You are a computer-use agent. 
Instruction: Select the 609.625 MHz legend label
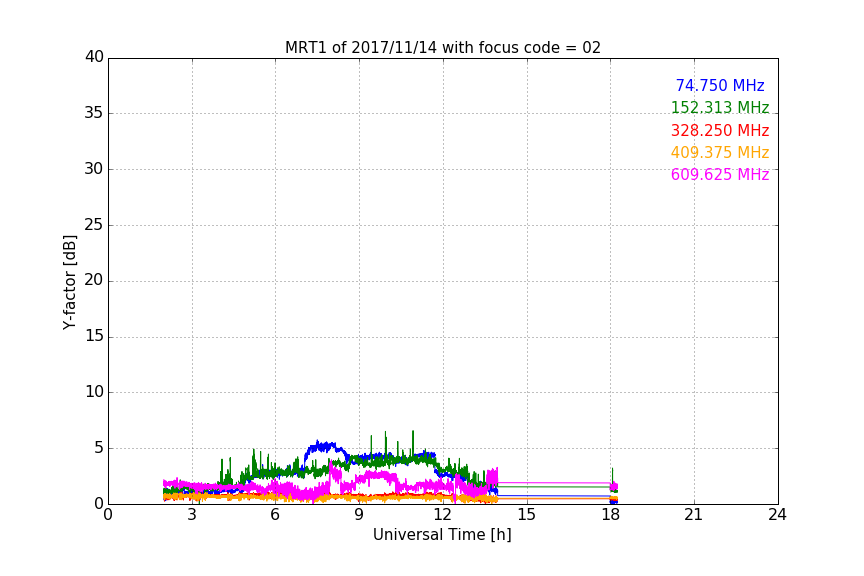click(720, 175)
